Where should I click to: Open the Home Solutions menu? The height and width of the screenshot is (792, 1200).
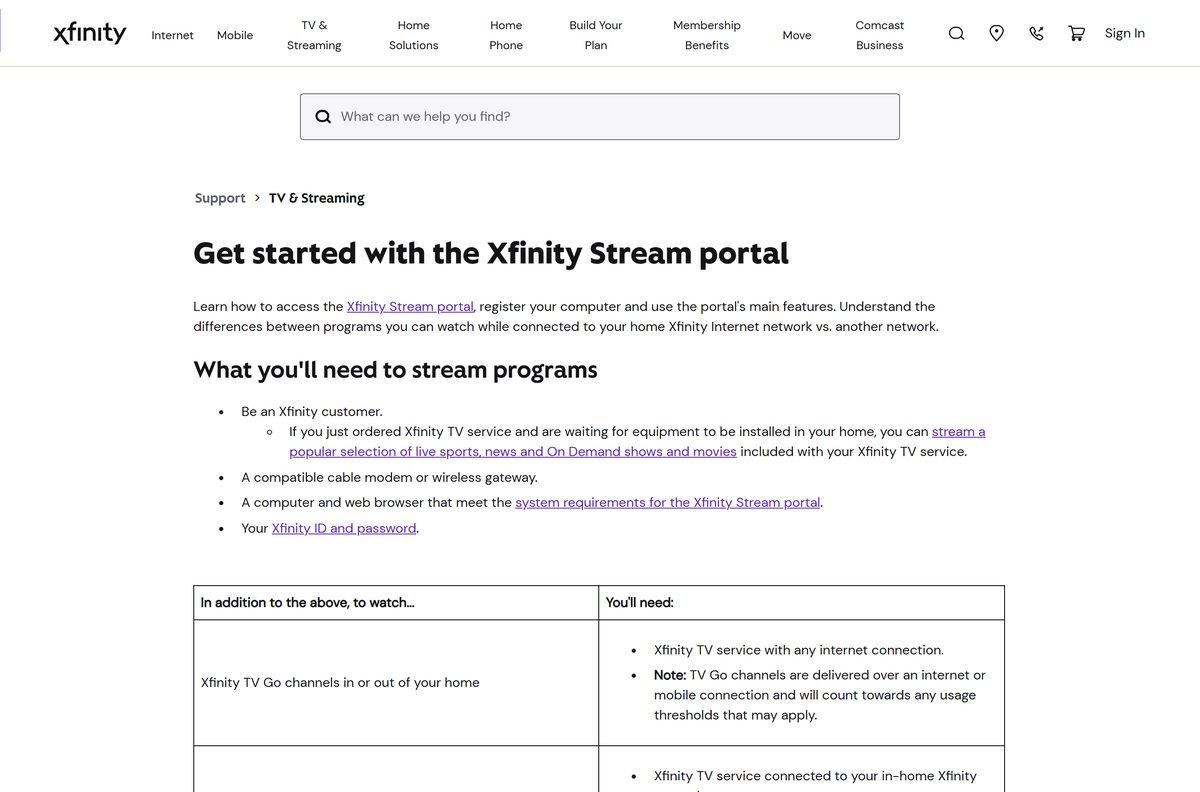pos(413,35)
